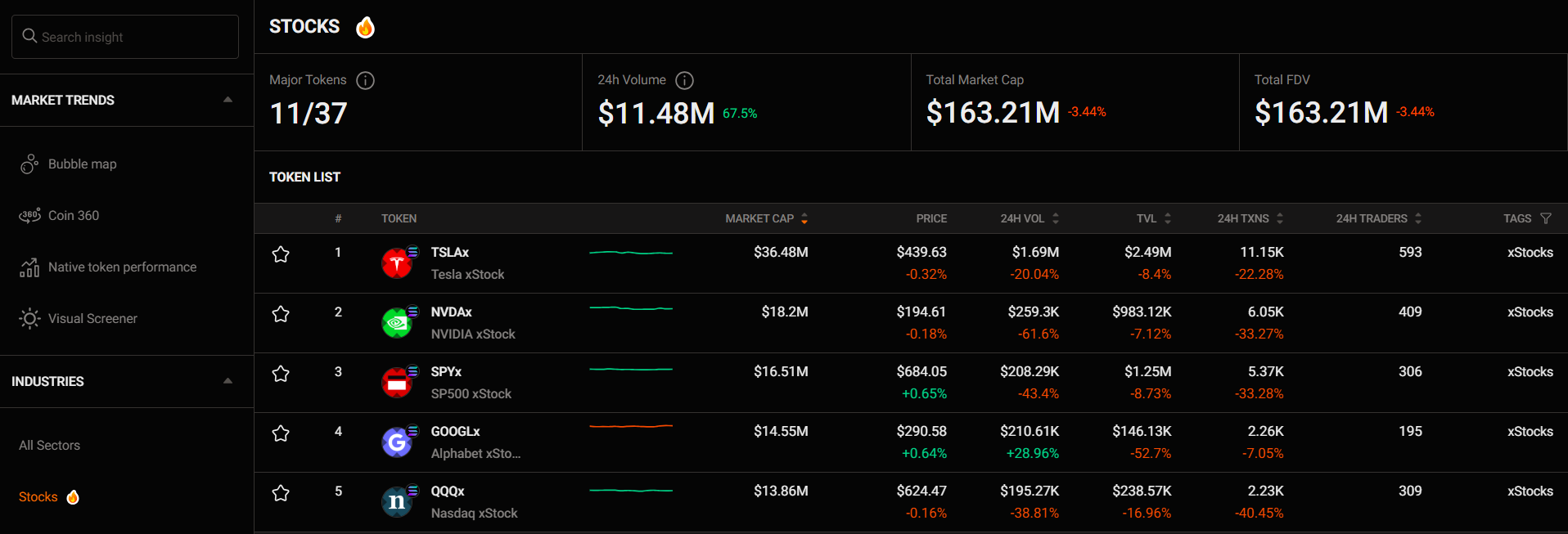Sort by Market Cap column
Screen dimensions: 1568x534
point(766,218)
